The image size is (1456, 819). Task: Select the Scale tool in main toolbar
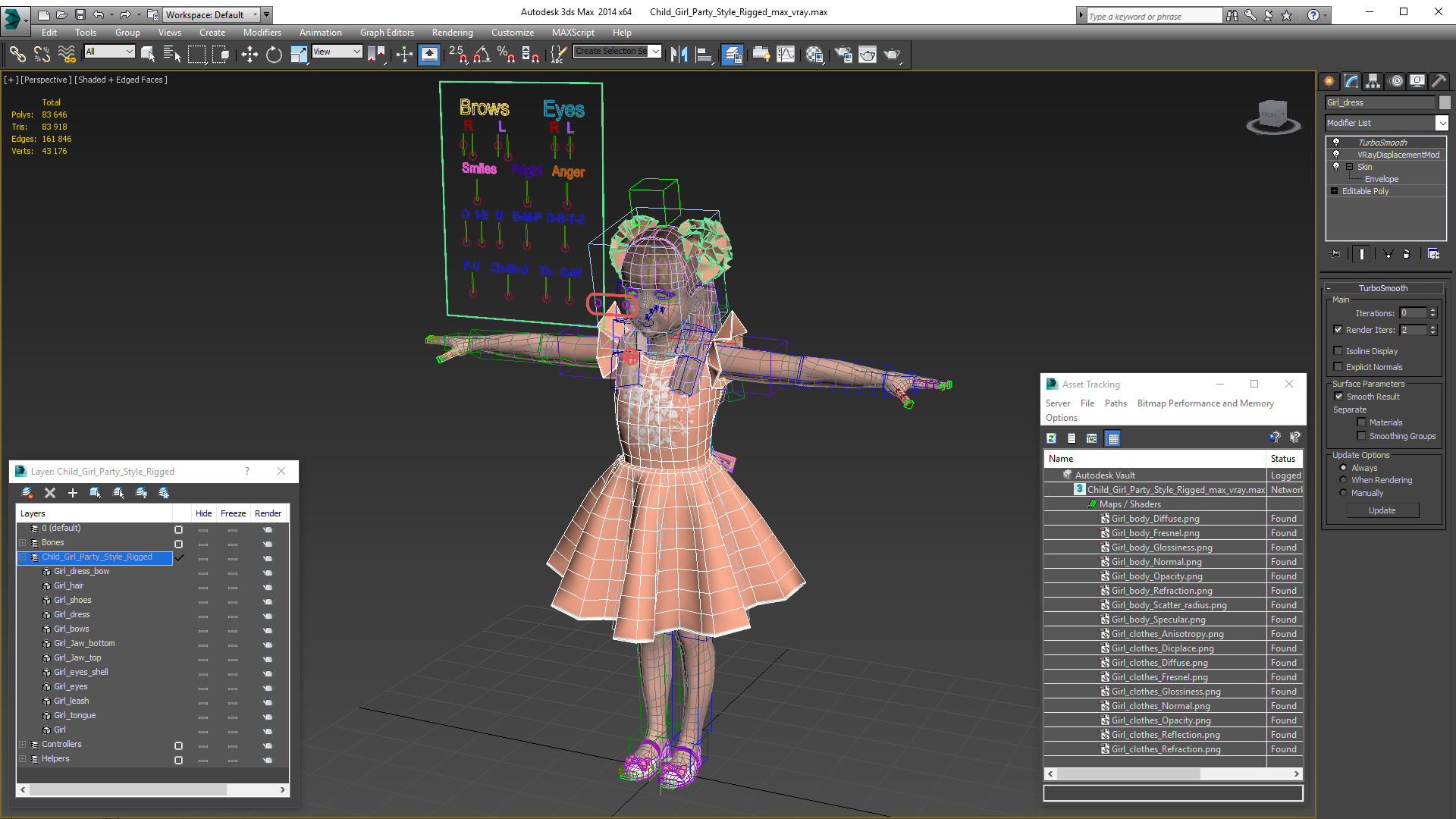coord(299,54)
